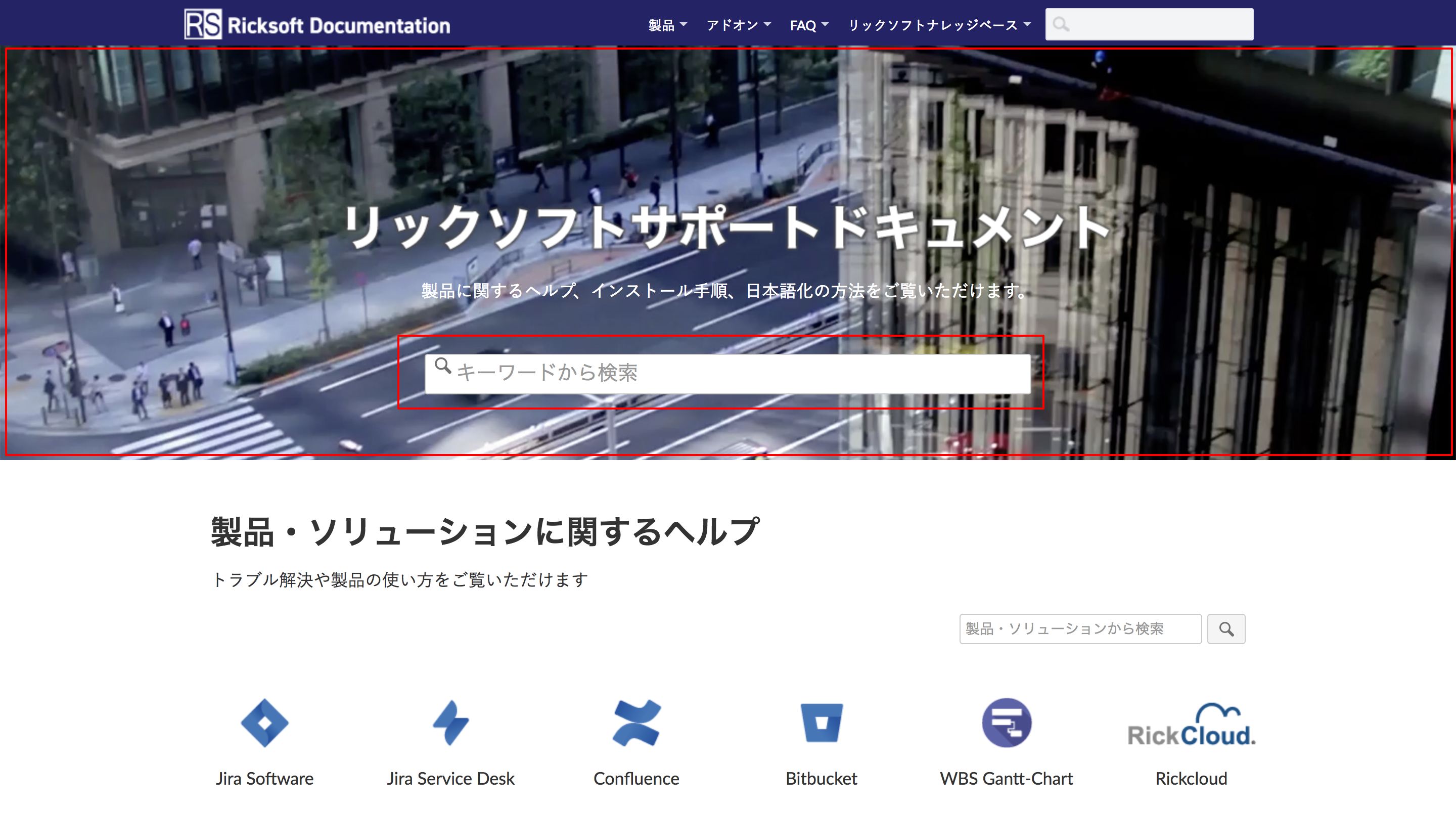Open the WBS Gantt-Chart text link
The width and height of the screenshot is (1456, 813).
(1007, 779)
